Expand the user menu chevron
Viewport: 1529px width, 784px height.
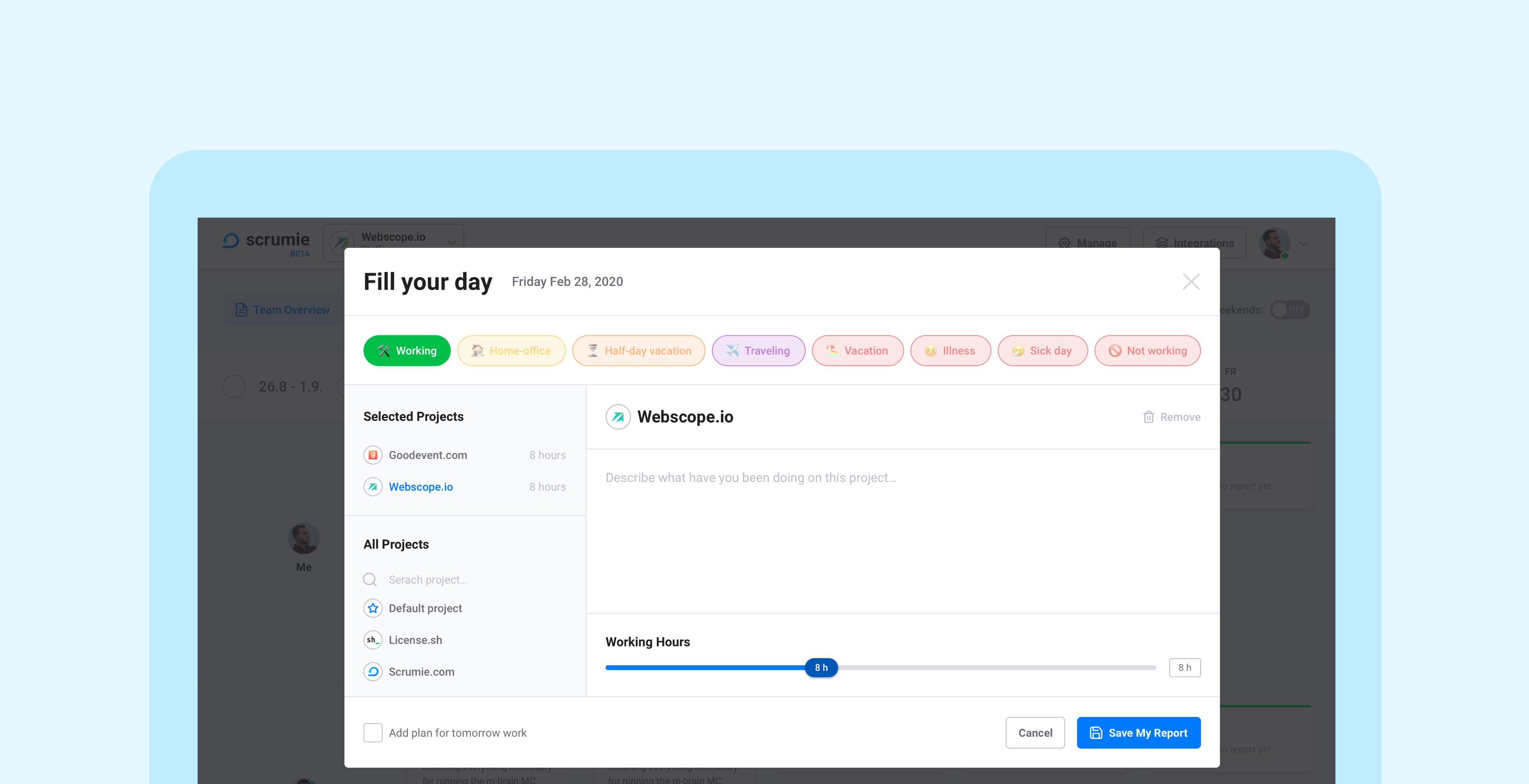click(x=1304, y=243)
